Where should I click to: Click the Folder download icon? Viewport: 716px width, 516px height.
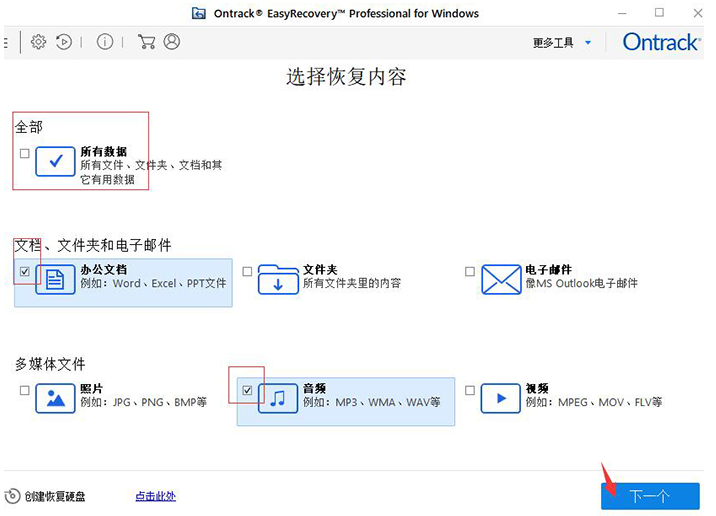tap(278, 279)
